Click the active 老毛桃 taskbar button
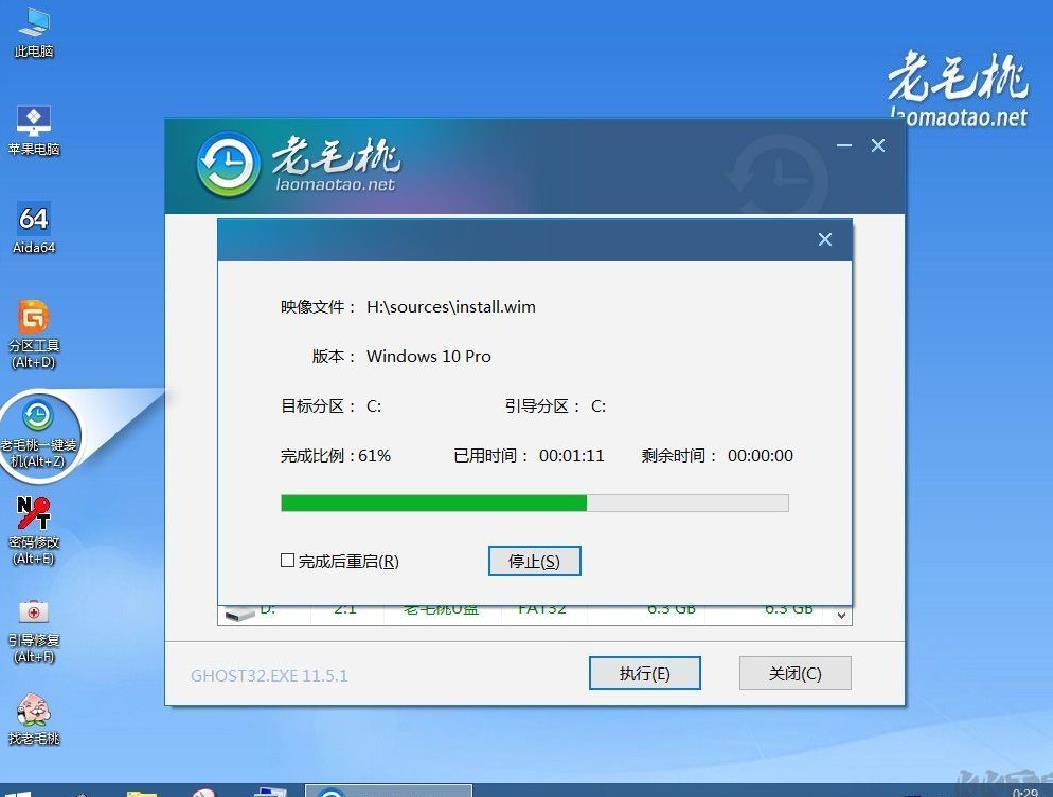Viewport: 1053px width, 797px height. pyautogui.click(x=388, y=791)
